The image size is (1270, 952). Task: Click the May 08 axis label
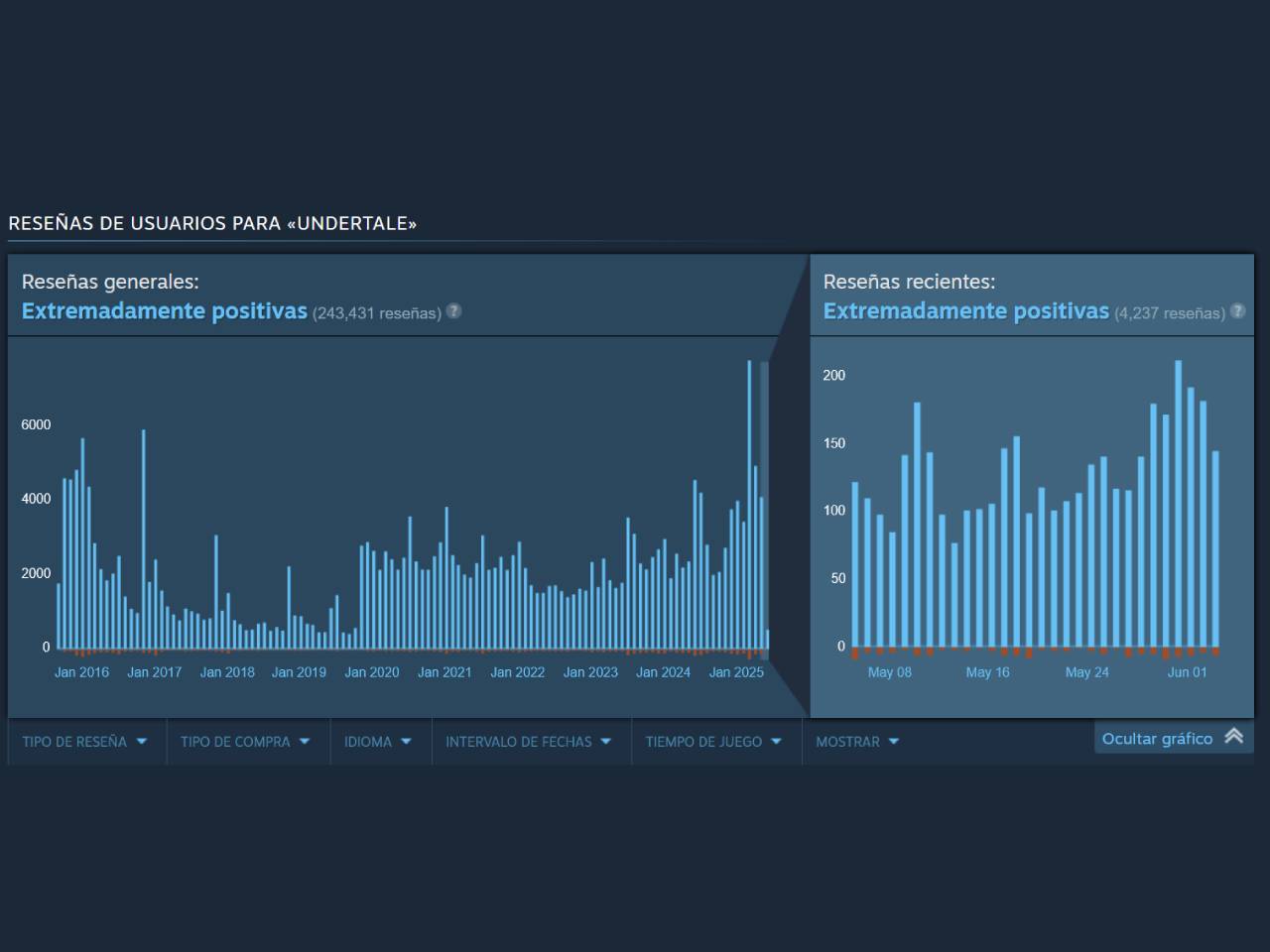(890, 672)
